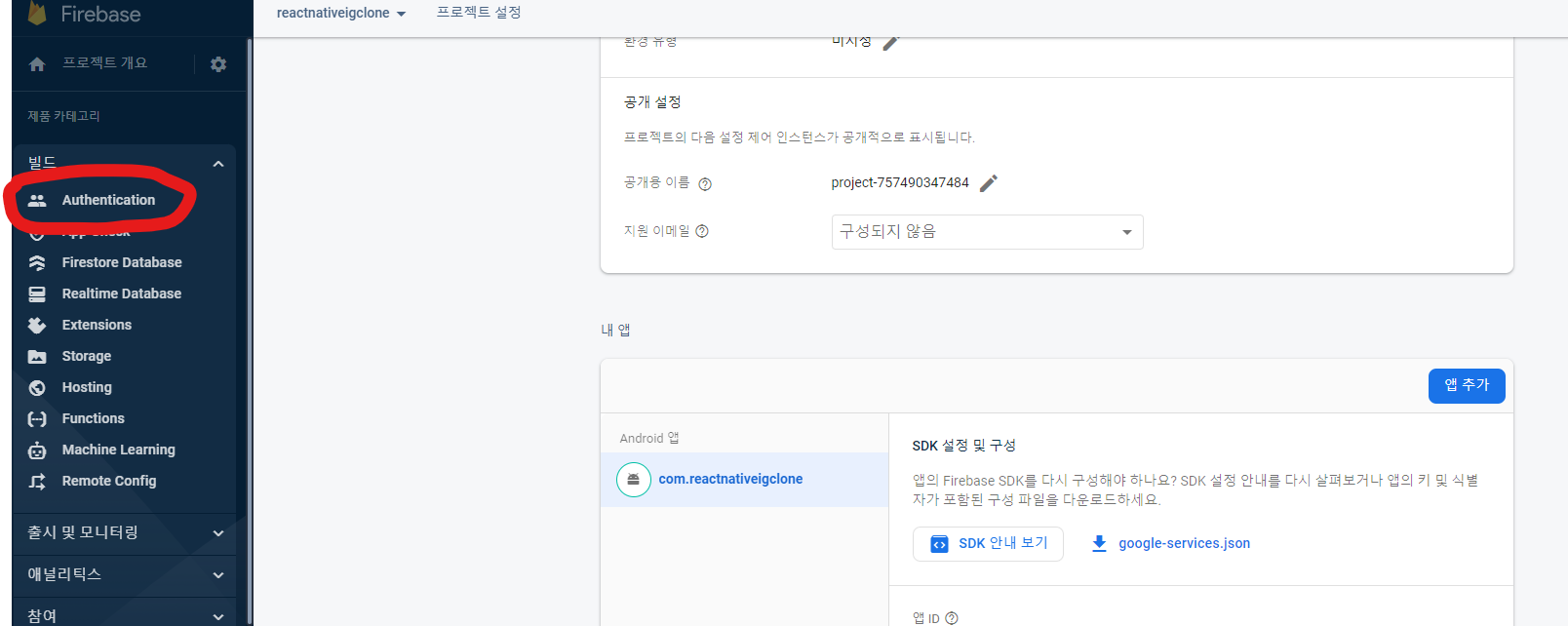Click the Firestore Database icon

point(37,262)
